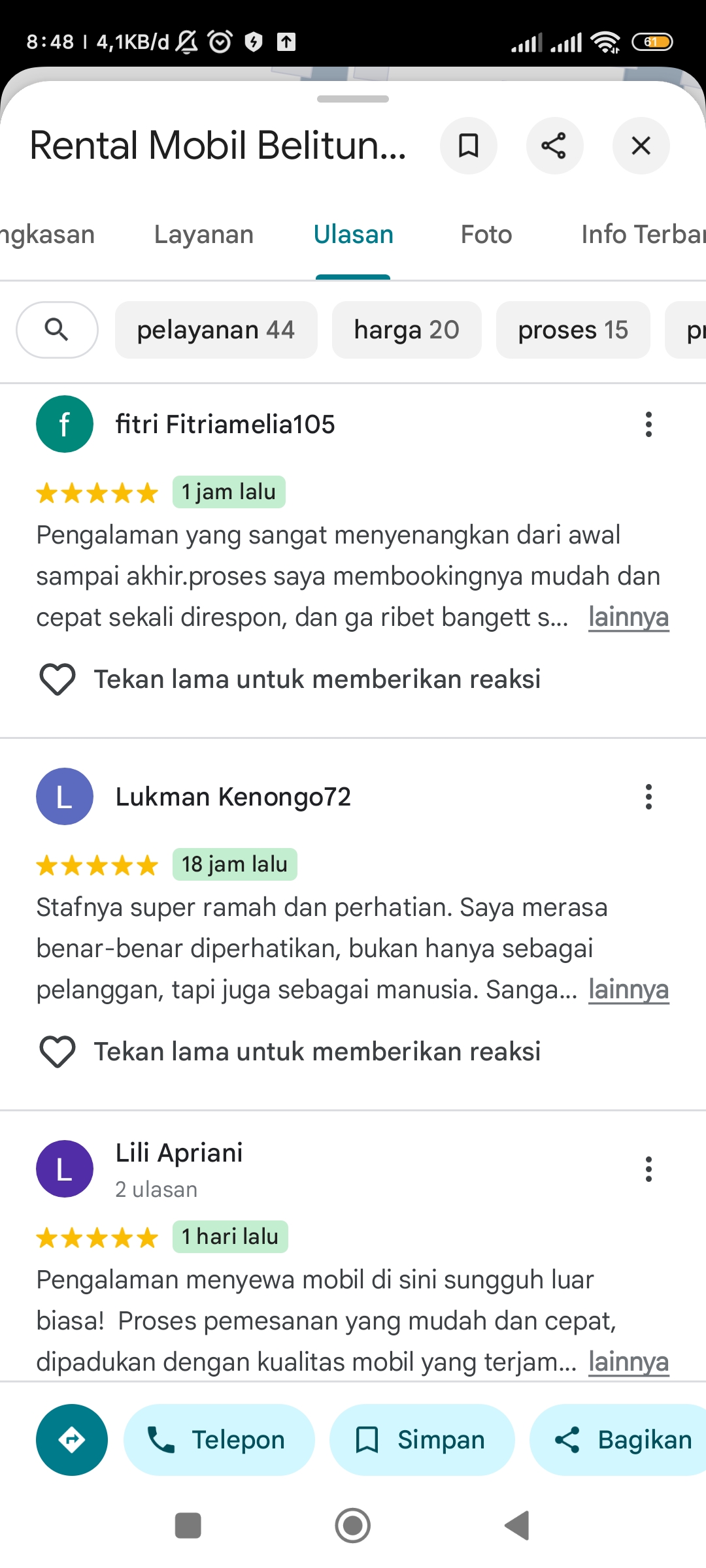This screenshot has width=706, height=1568.
Task: Tap the Android home navigation button
Action: (353, 1526)
